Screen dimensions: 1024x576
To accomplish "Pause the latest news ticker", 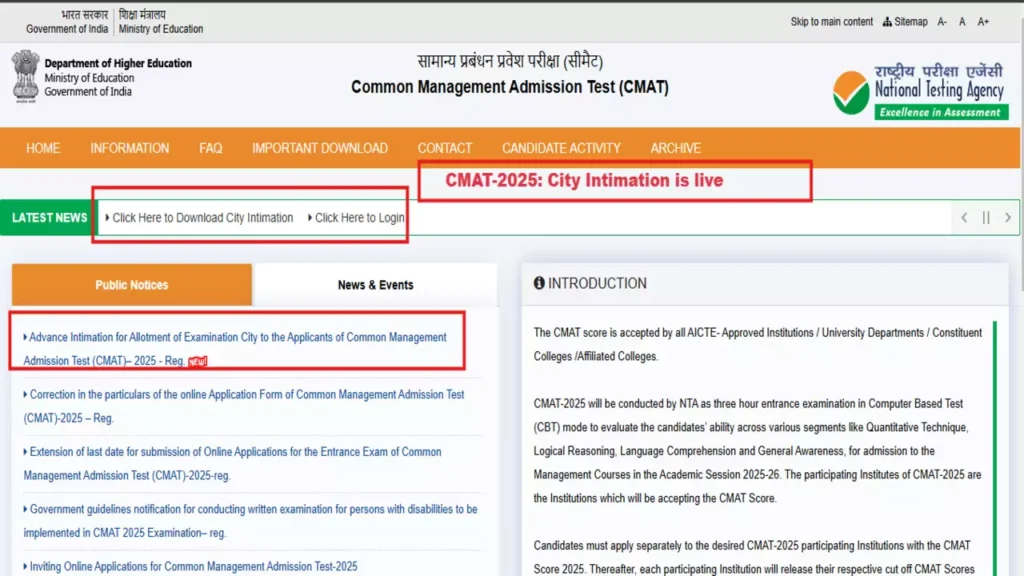I will [x=986, y=217].
